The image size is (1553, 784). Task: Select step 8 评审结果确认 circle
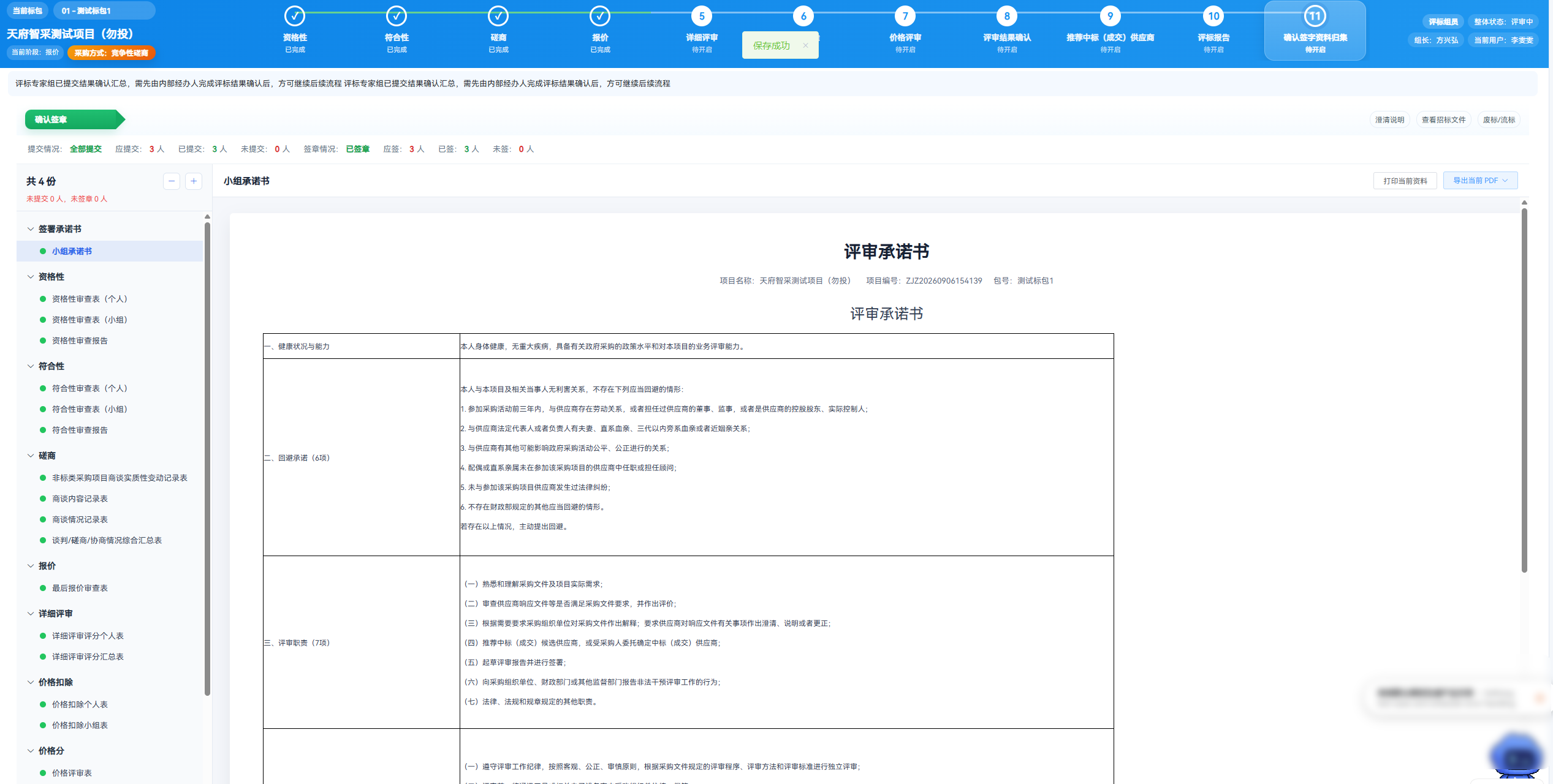pyautogui.click(x=1007, y=16)
